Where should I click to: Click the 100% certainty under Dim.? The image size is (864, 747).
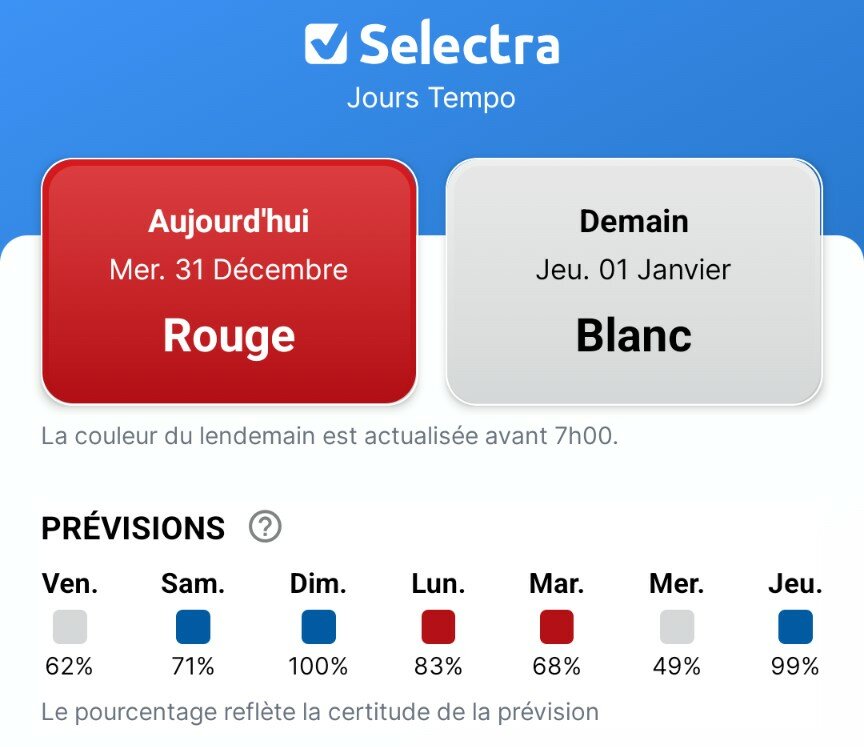(318, 666)
